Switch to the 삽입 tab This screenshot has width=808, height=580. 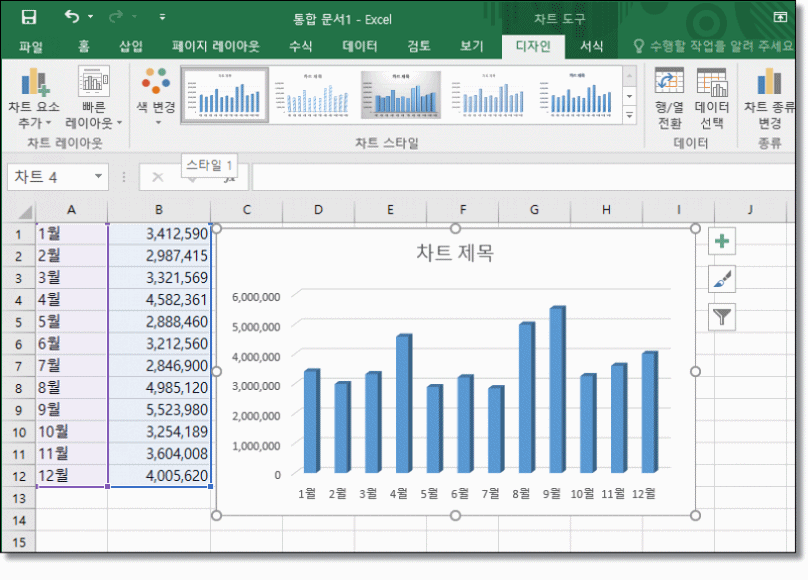click(131, 47)
